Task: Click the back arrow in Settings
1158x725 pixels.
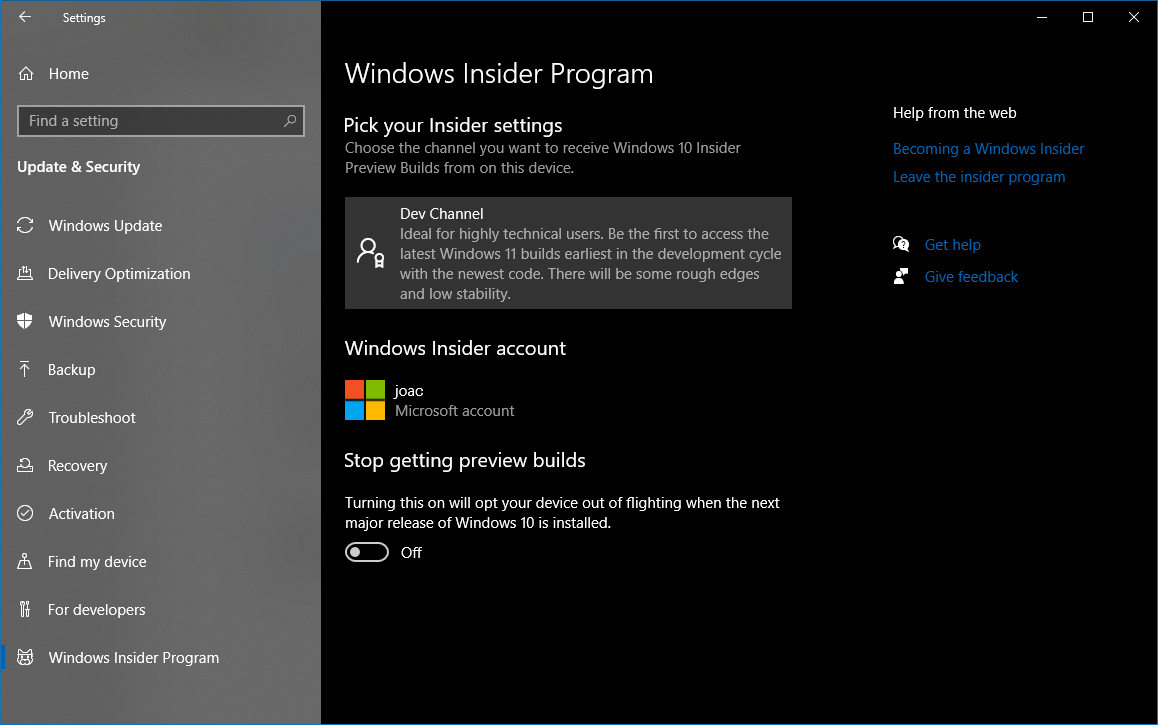Action: [25, 17]
